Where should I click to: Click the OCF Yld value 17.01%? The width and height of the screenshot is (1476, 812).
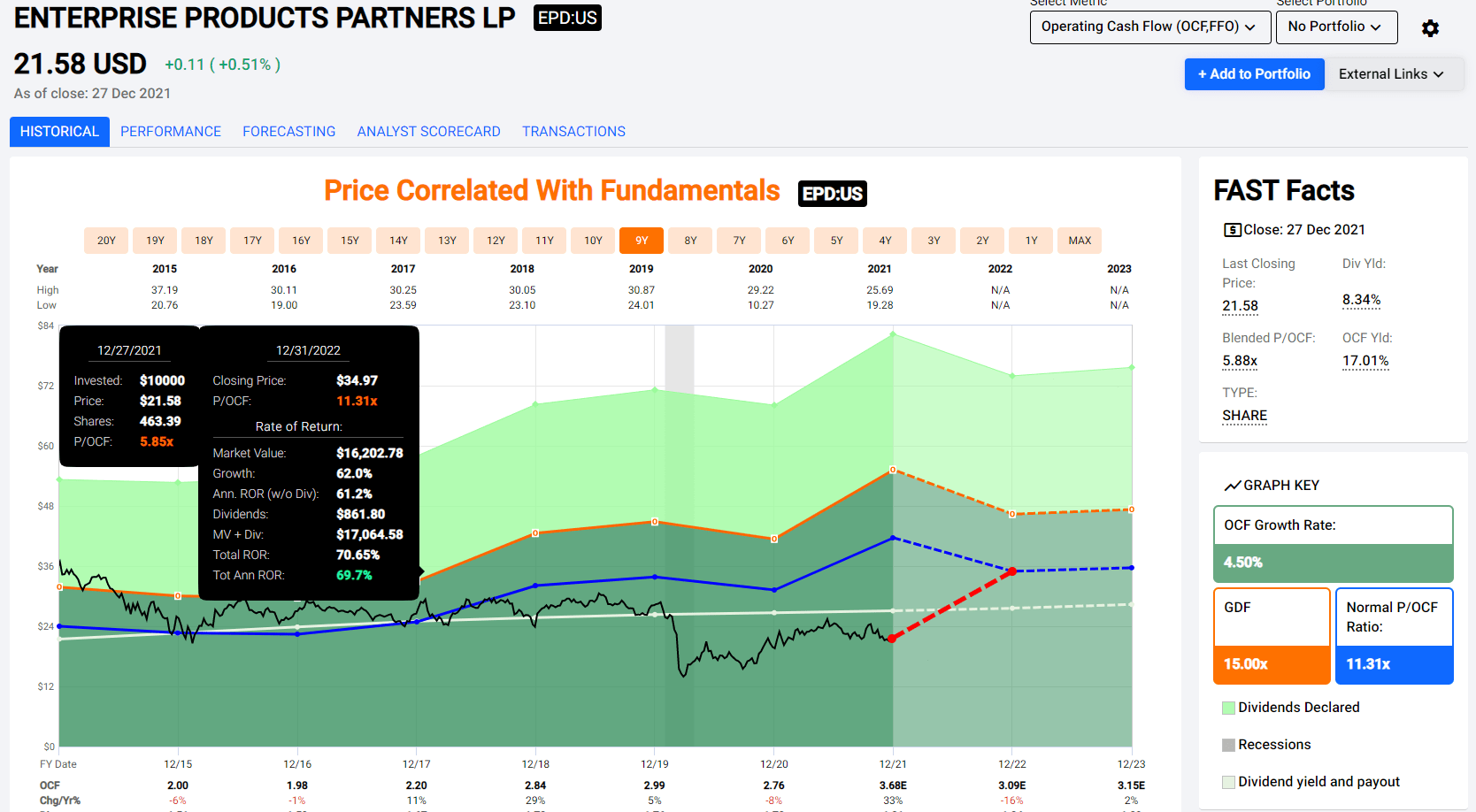[x=1365, y=361]
